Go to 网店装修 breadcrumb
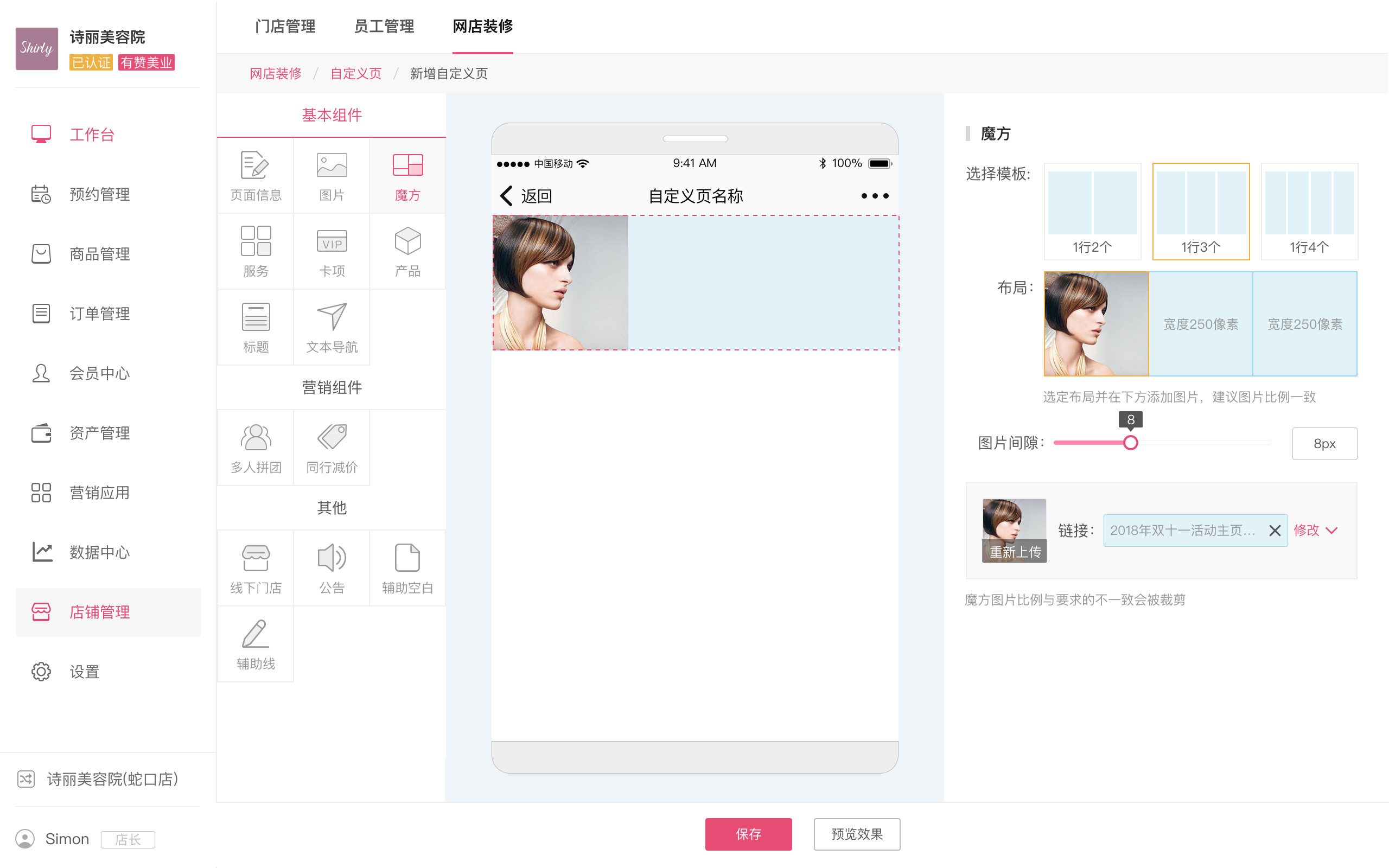The height and width of the screenshot is (868, 1389). pyautogui.click(x=276, y=73)
